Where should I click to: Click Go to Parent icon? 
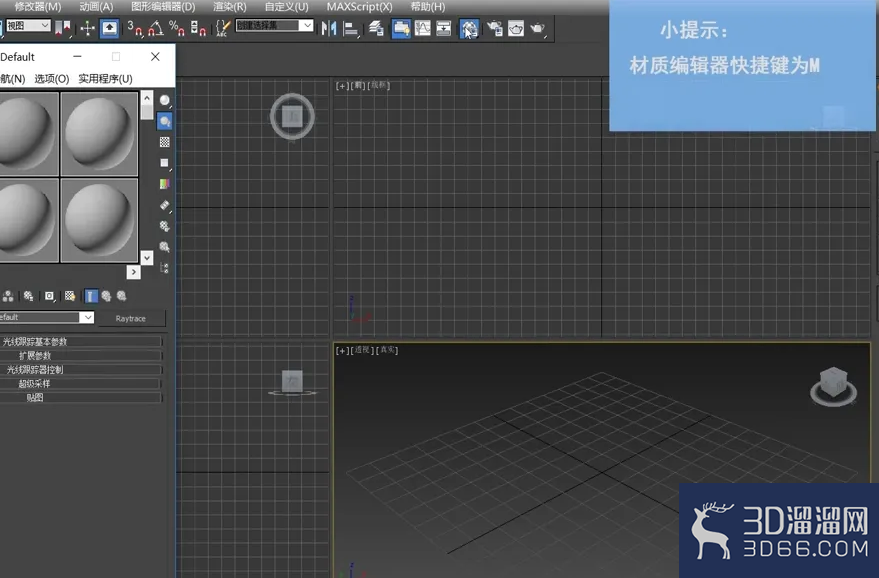(107, 296)
